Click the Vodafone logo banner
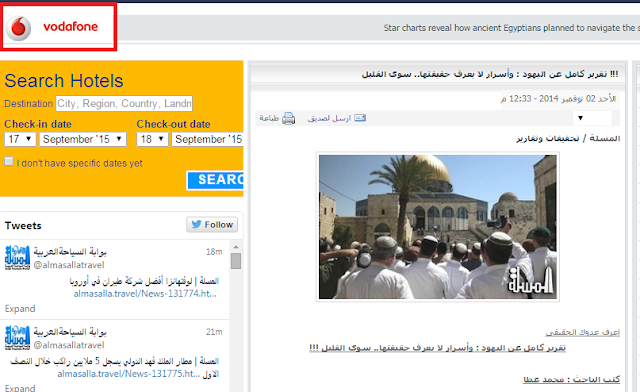 point(58,27)
